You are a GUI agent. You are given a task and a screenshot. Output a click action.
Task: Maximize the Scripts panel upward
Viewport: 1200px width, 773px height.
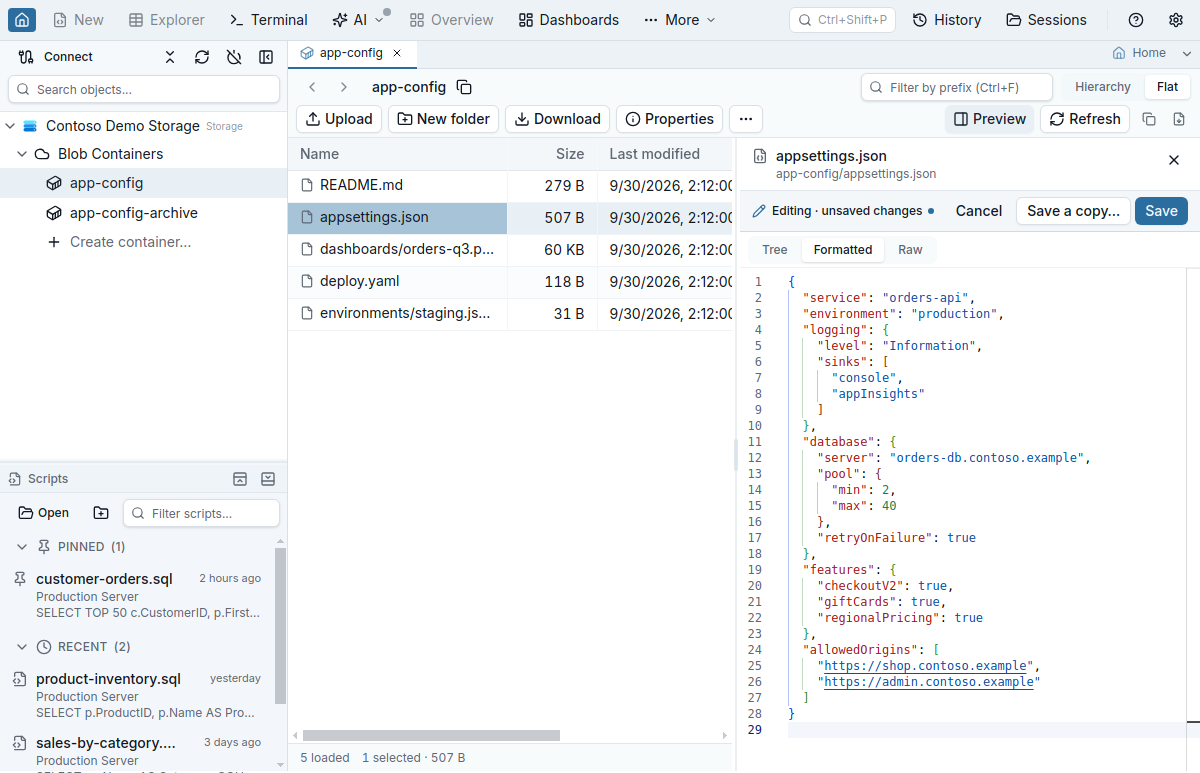[240, 479]
